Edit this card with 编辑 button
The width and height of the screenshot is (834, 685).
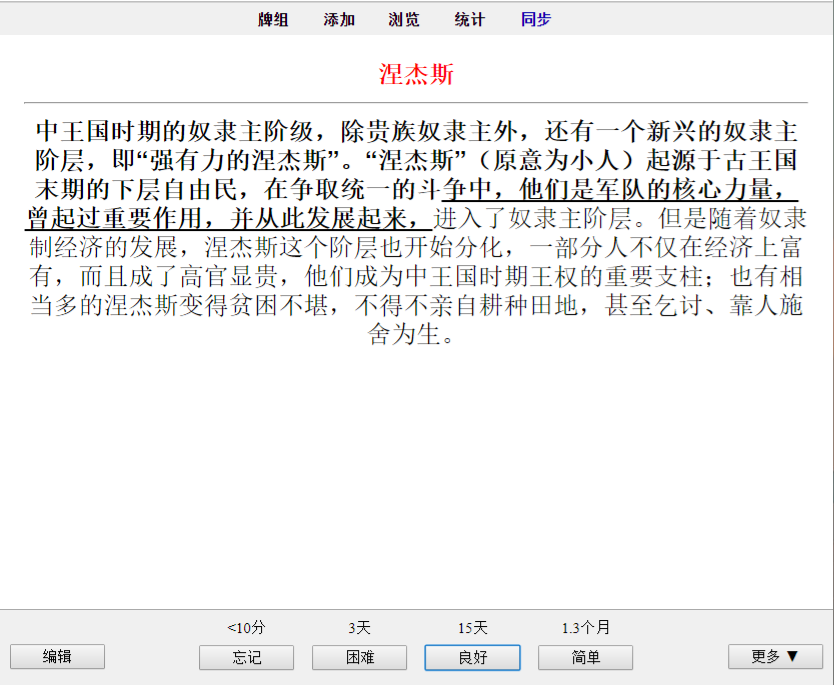pyautogui.click(x=57, y=657)
